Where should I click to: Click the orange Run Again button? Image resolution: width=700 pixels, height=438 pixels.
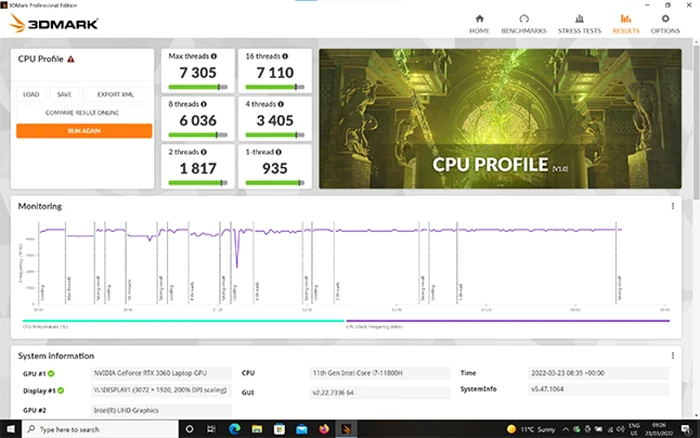pyautogui.click(x=84, y=131)
